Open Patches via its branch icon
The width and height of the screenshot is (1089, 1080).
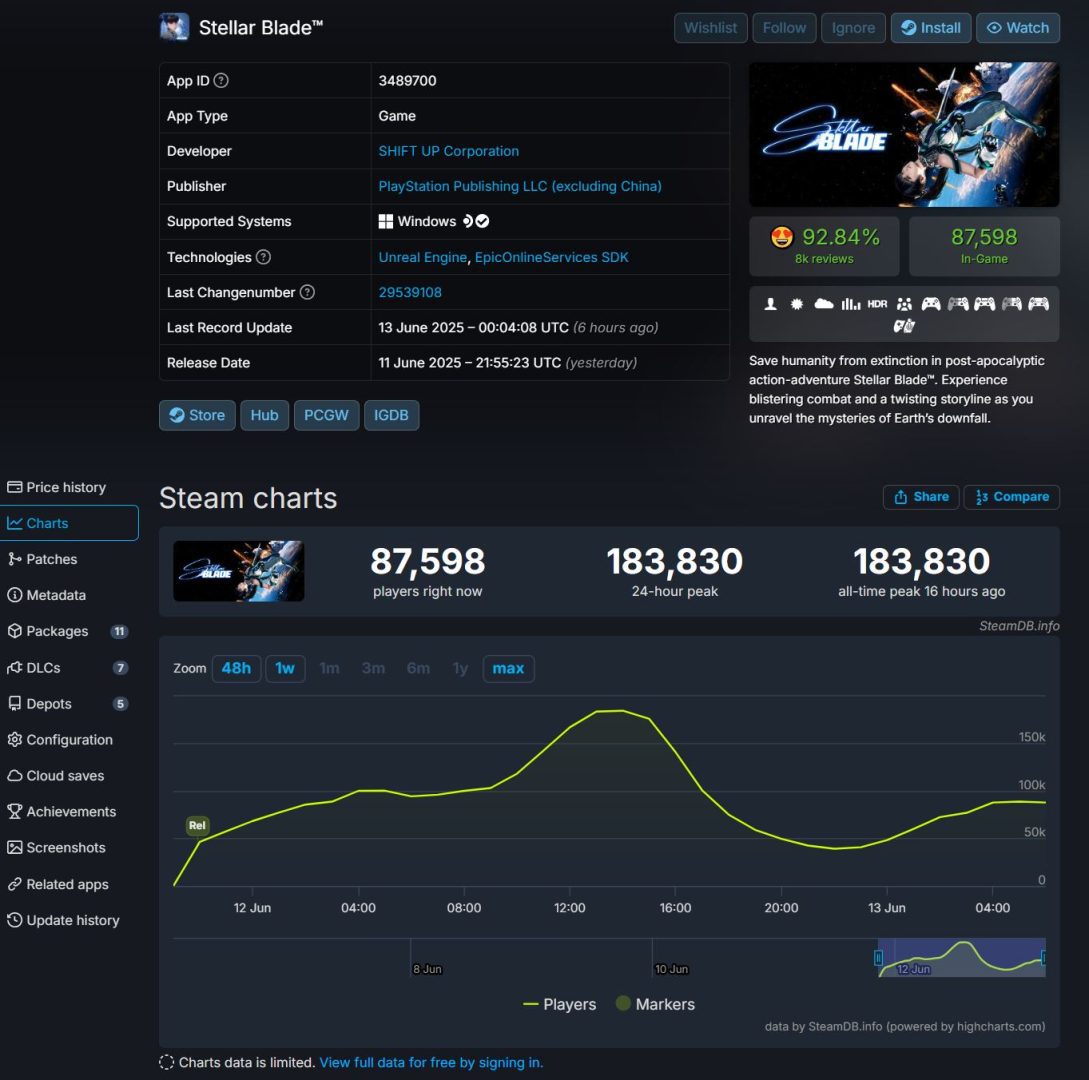pos(15,559)
